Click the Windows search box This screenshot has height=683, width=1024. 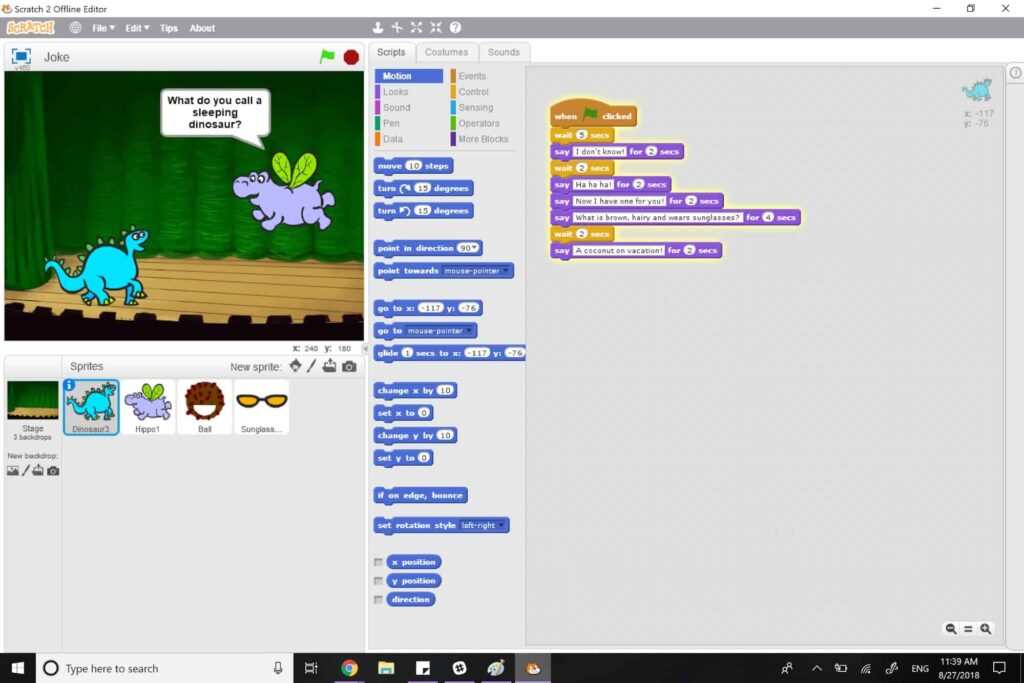point(163,667)
